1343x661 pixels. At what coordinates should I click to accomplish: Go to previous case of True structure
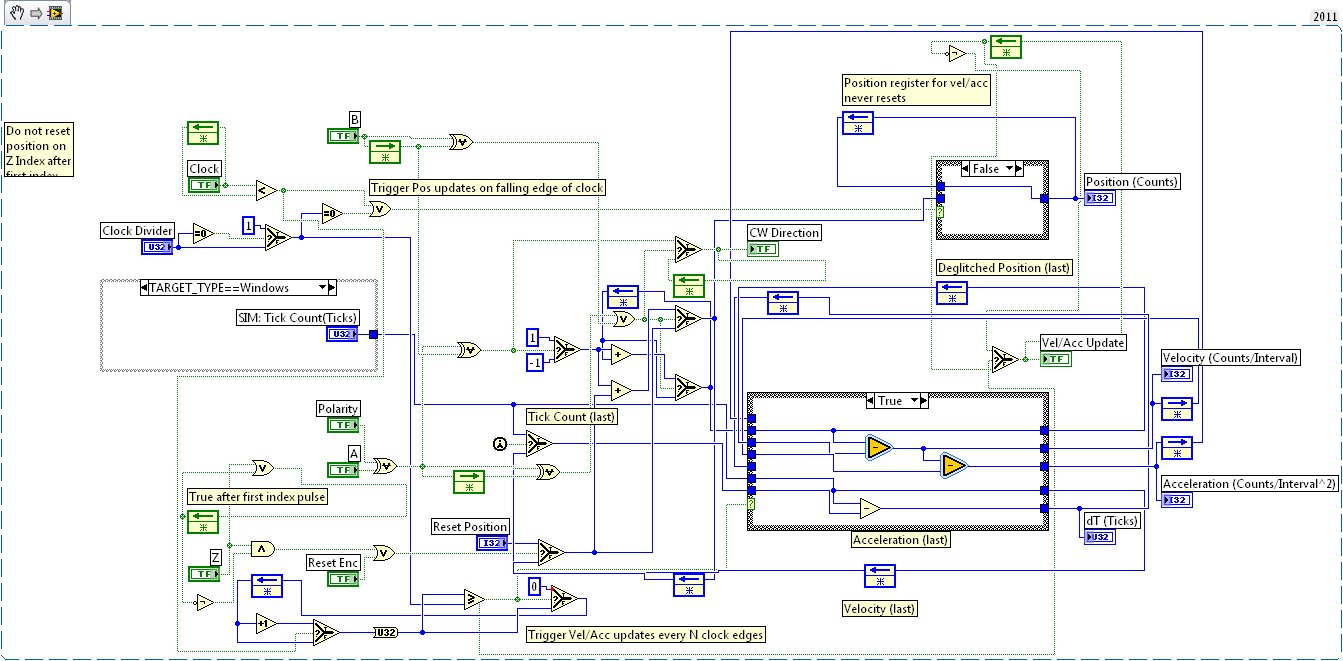[x=872, y=400]
